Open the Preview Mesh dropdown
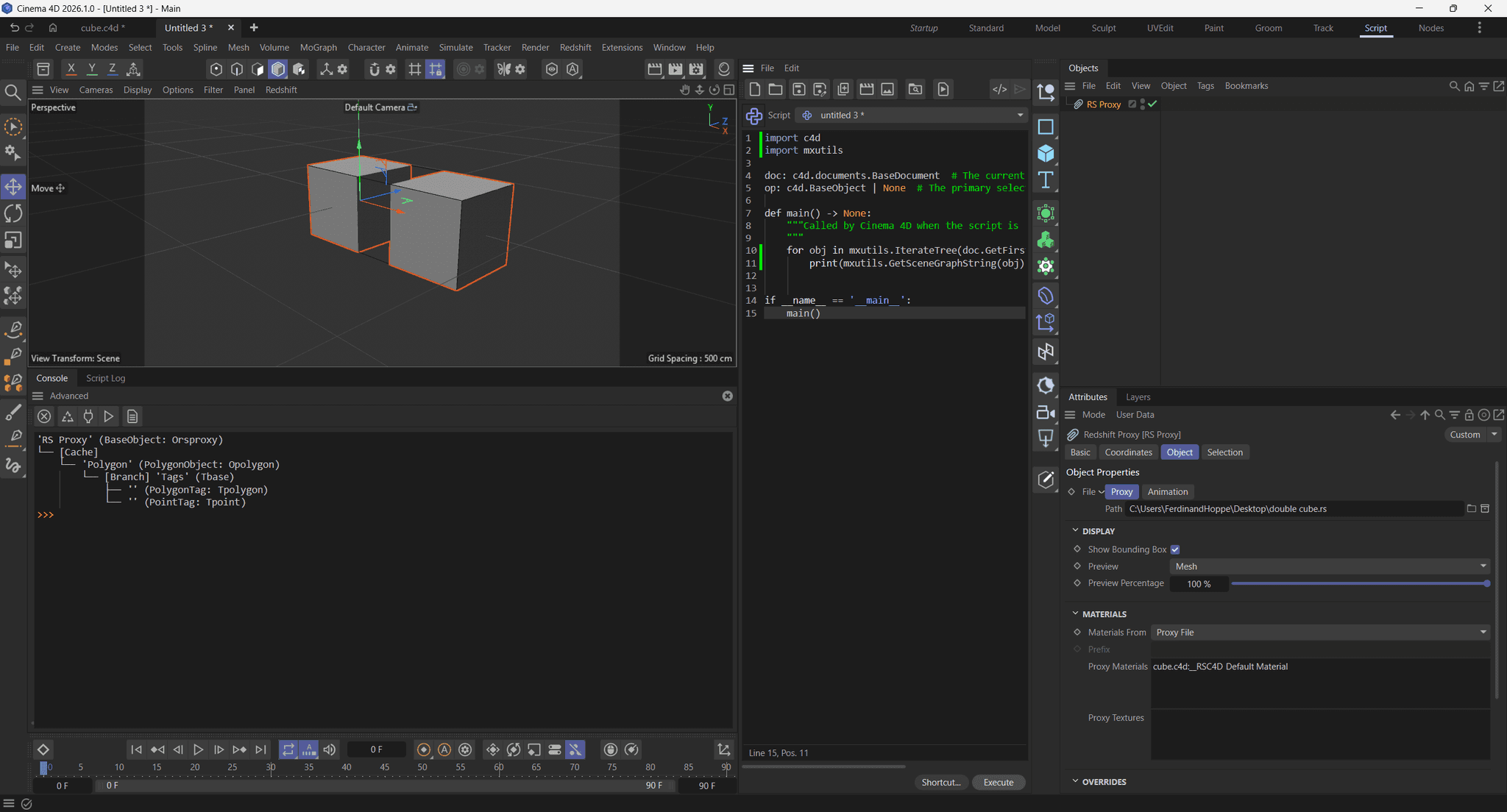The height and width of the screenshot is (812, 1507). coord(1330,566)
